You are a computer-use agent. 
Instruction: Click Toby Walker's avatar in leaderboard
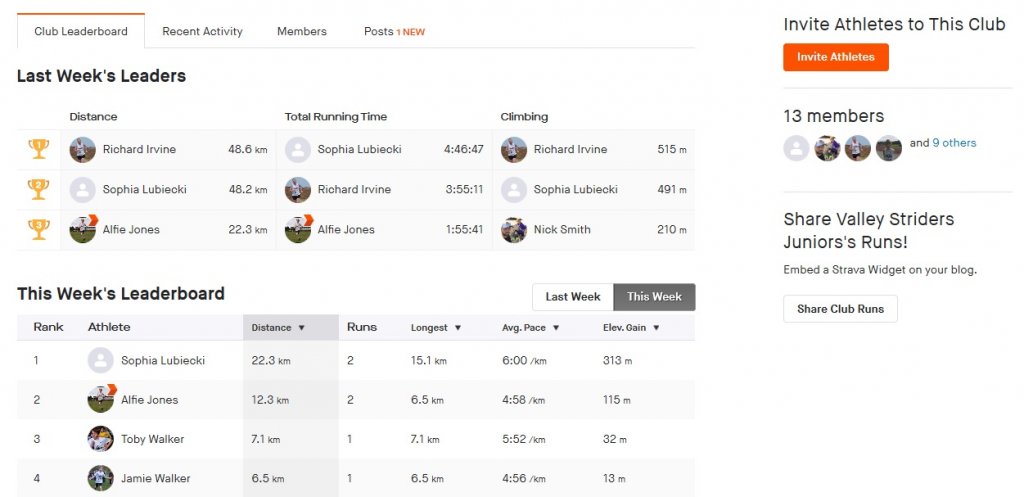(100, 439)
